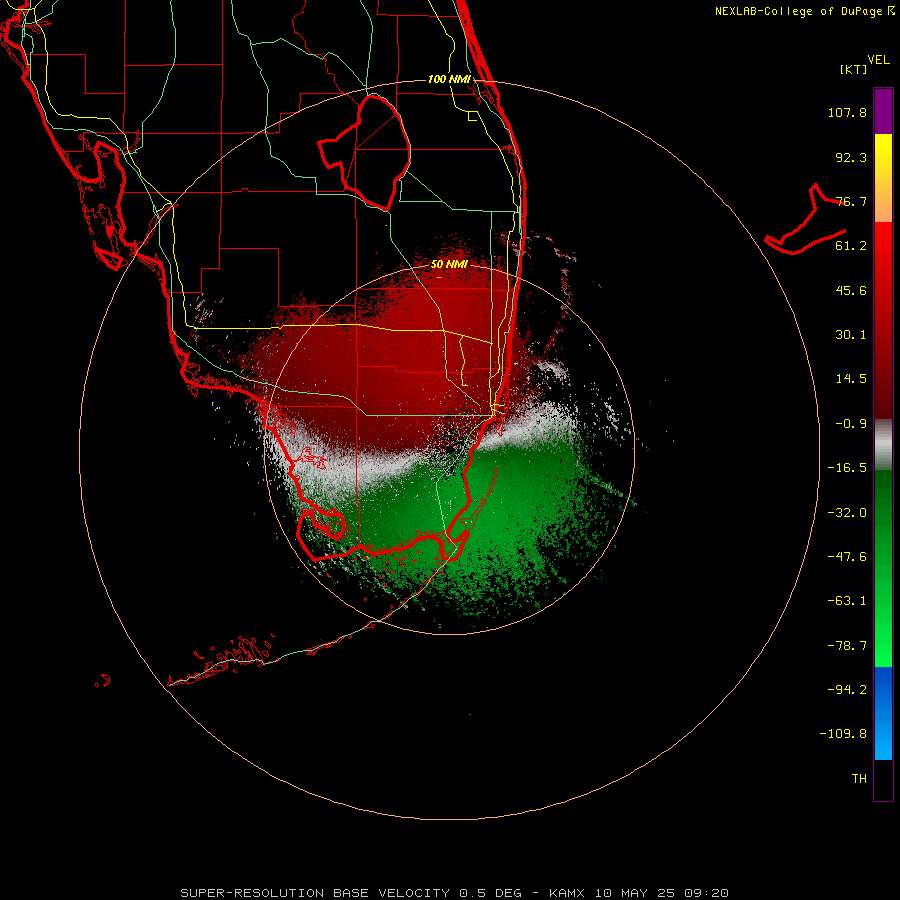Click the Super-Resolution Base Velocity caption
900x900 pixels.
click(455, 893)
